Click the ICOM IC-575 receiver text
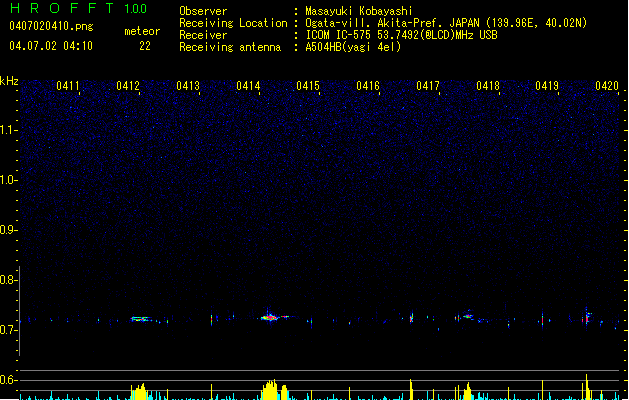629x400 pixels. coord(401,35)
